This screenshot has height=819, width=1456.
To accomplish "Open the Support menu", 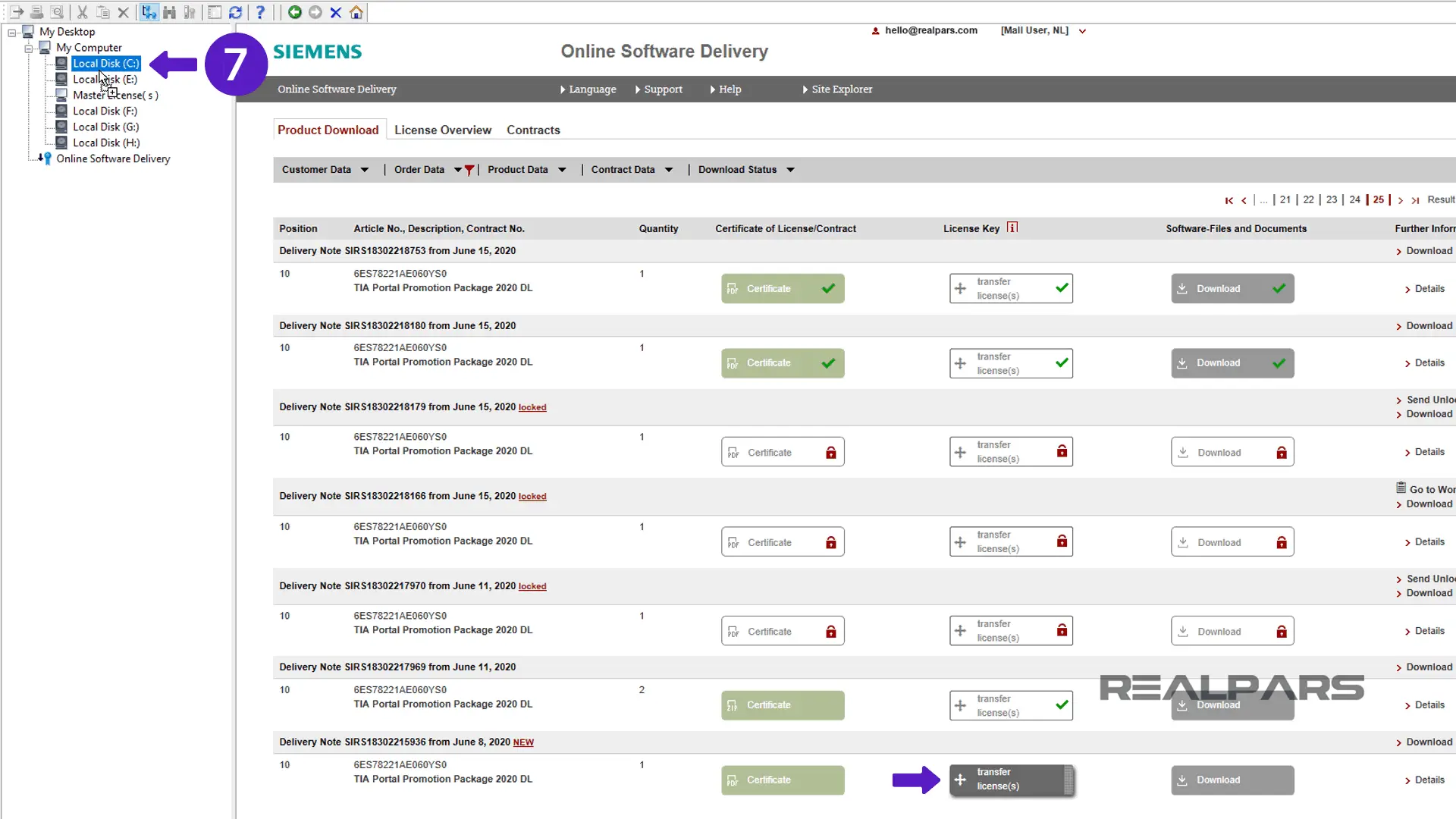I will [658, 89].
